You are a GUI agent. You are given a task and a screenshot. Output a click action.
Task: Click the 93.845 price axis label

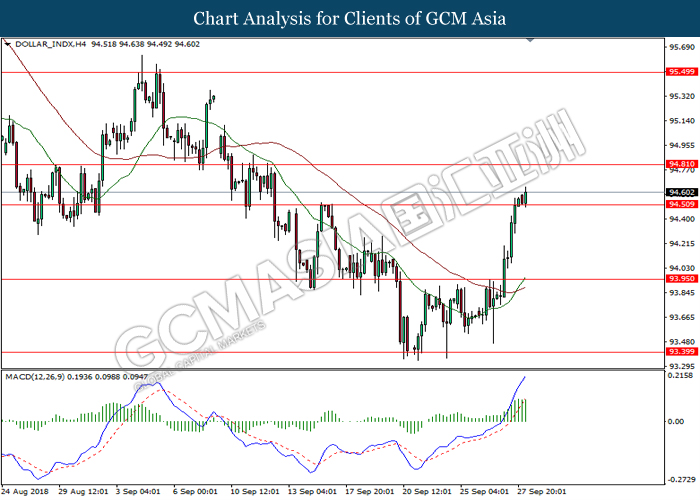pos(683,293)
